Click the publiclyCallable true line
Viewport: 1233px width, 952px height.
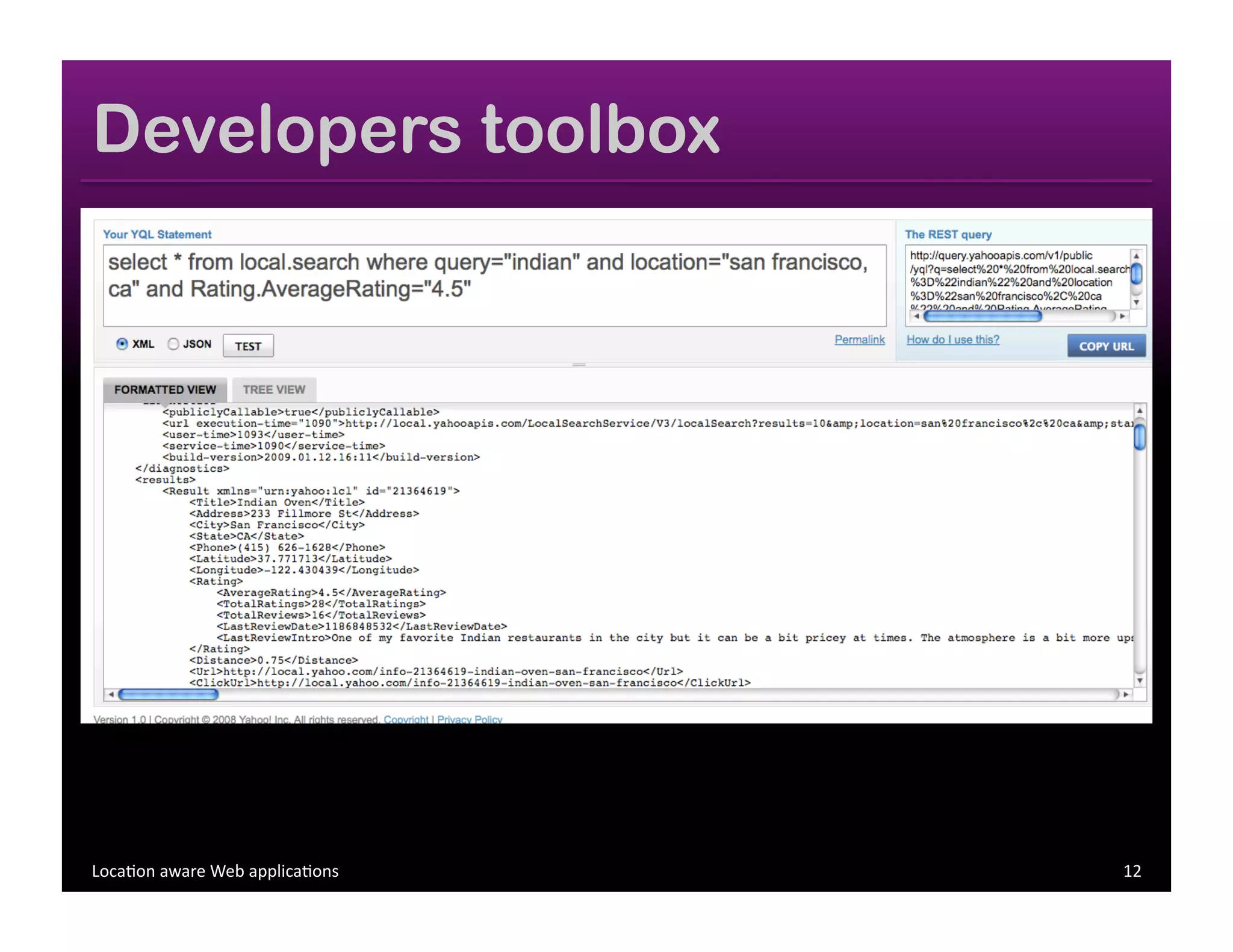click(x=300, y=412)
